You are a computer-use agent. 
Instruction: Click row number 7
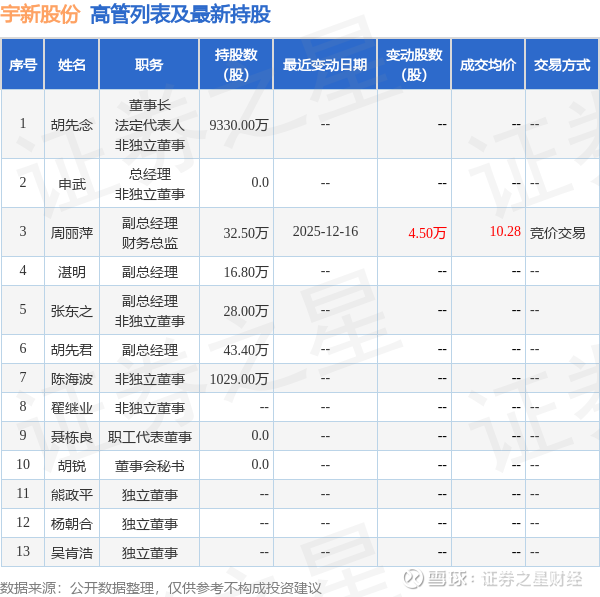pyautogui.click(x=23, y=377)
